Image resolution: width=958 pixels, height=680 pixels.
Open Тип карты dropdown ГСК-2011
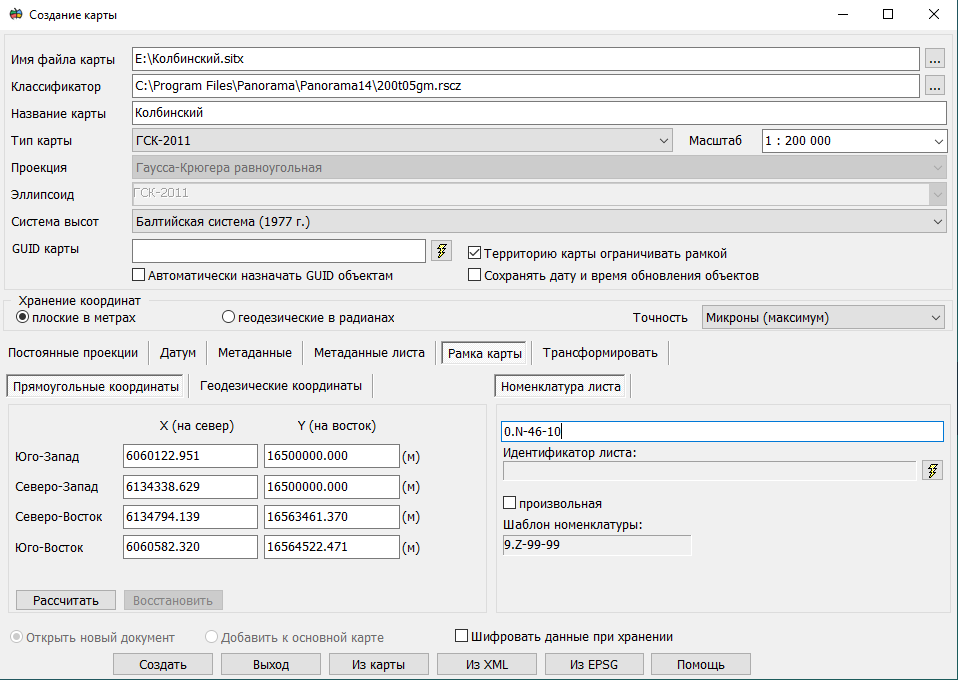click(401, 141)
